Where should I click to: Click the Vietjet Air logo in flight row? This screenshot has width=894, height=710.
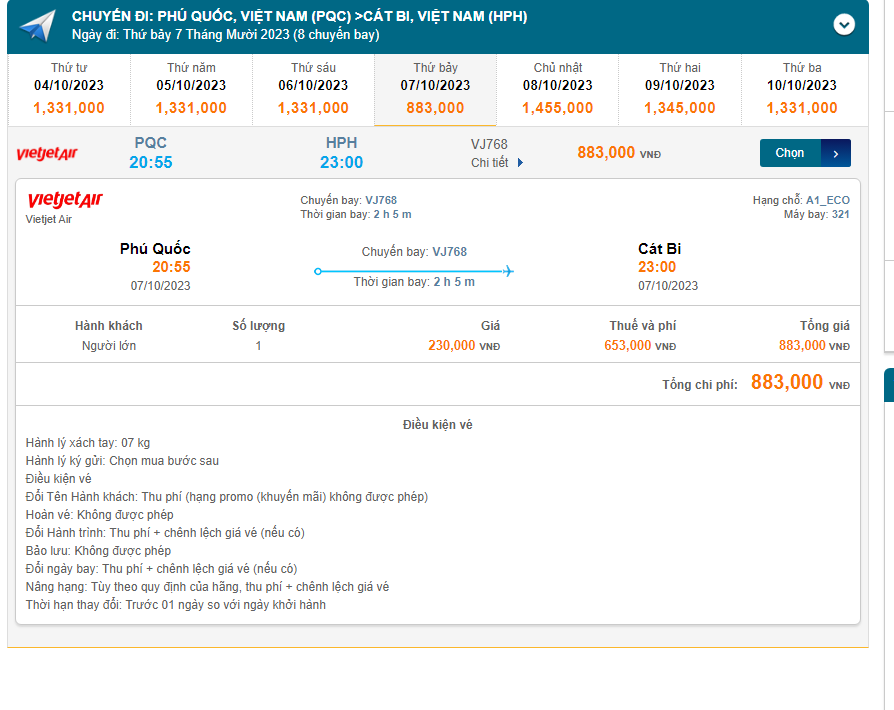tap(47, 153)
